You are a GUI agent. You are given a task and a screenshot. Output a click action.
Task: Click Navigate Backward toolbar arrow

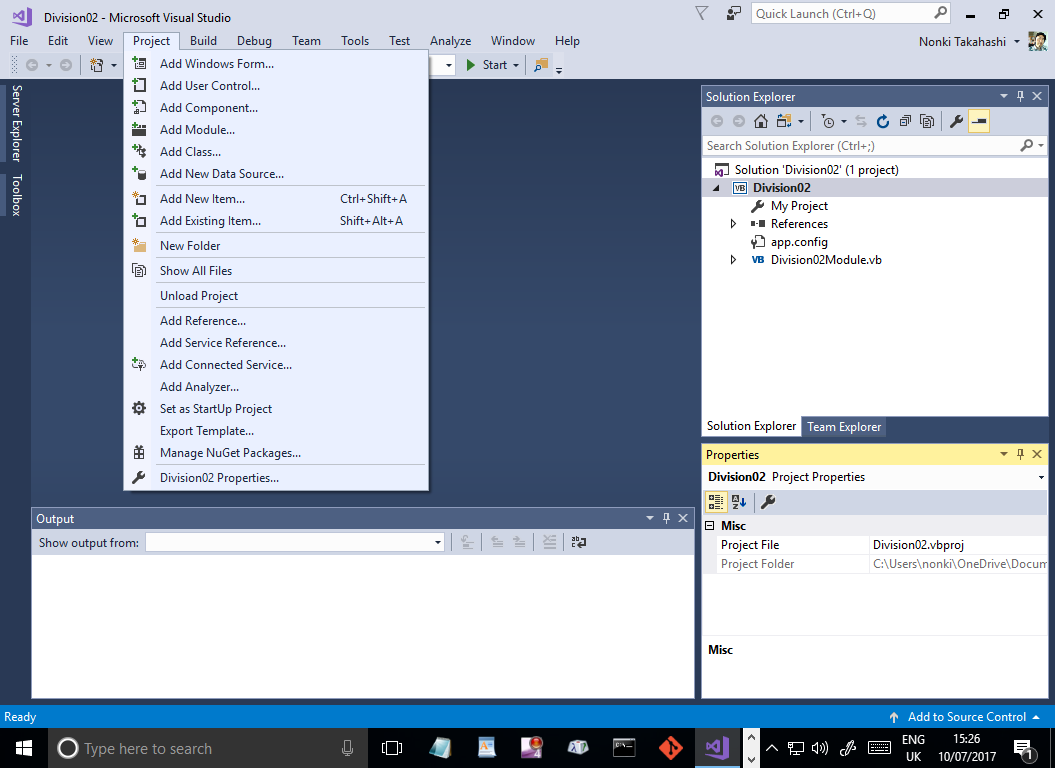click(x=32, y=65)
